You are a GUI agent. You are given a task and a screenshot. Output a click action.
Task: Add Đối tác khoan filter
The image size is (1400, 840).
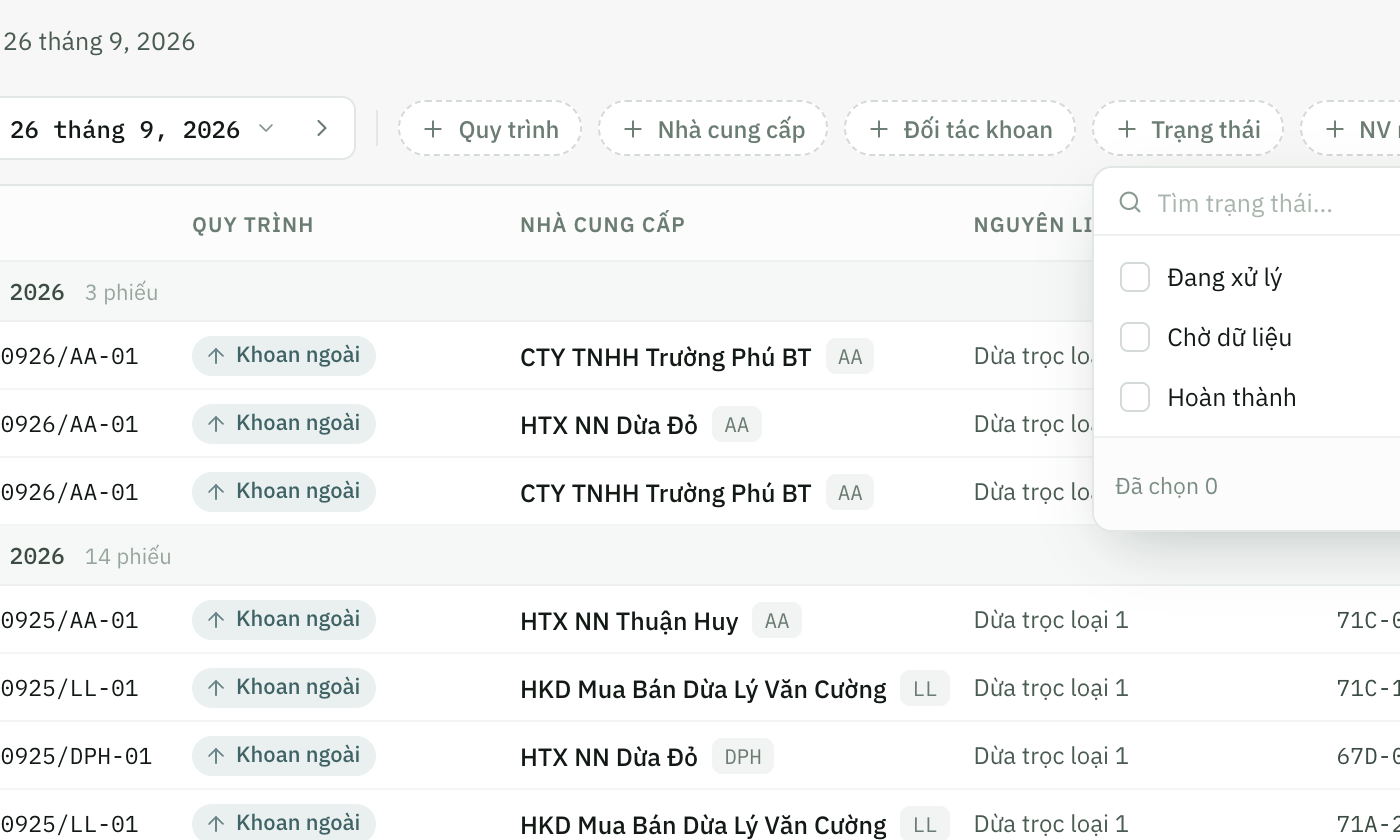[x=960, y=129]
